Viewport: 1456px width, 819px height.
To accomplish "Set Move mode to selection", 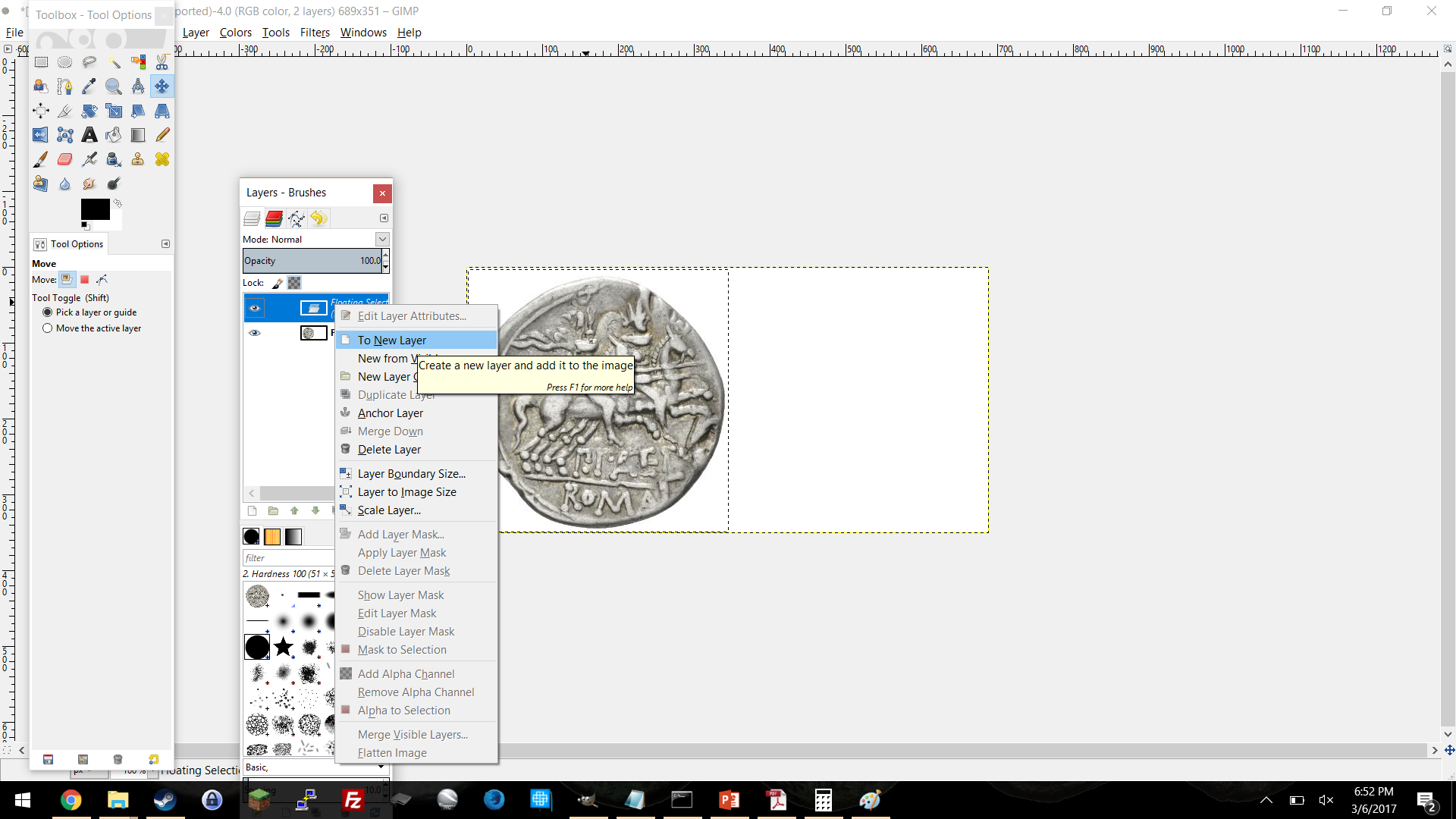I will pos(85,280).
